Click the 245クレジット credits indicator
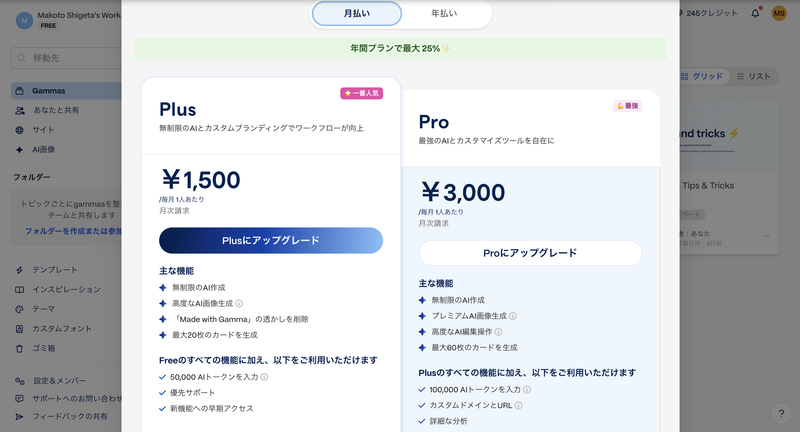 708,13
